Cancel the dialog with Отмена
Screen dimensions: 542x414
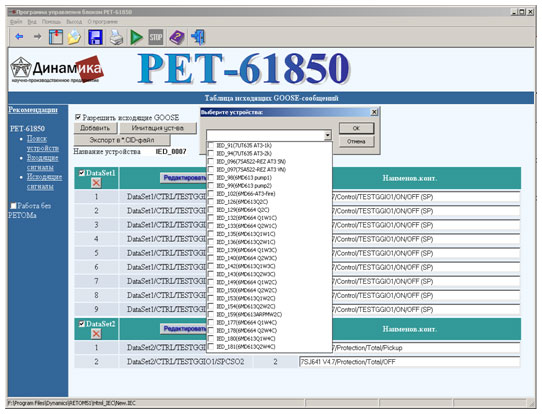pyautogui.click(x=356, y=141)
